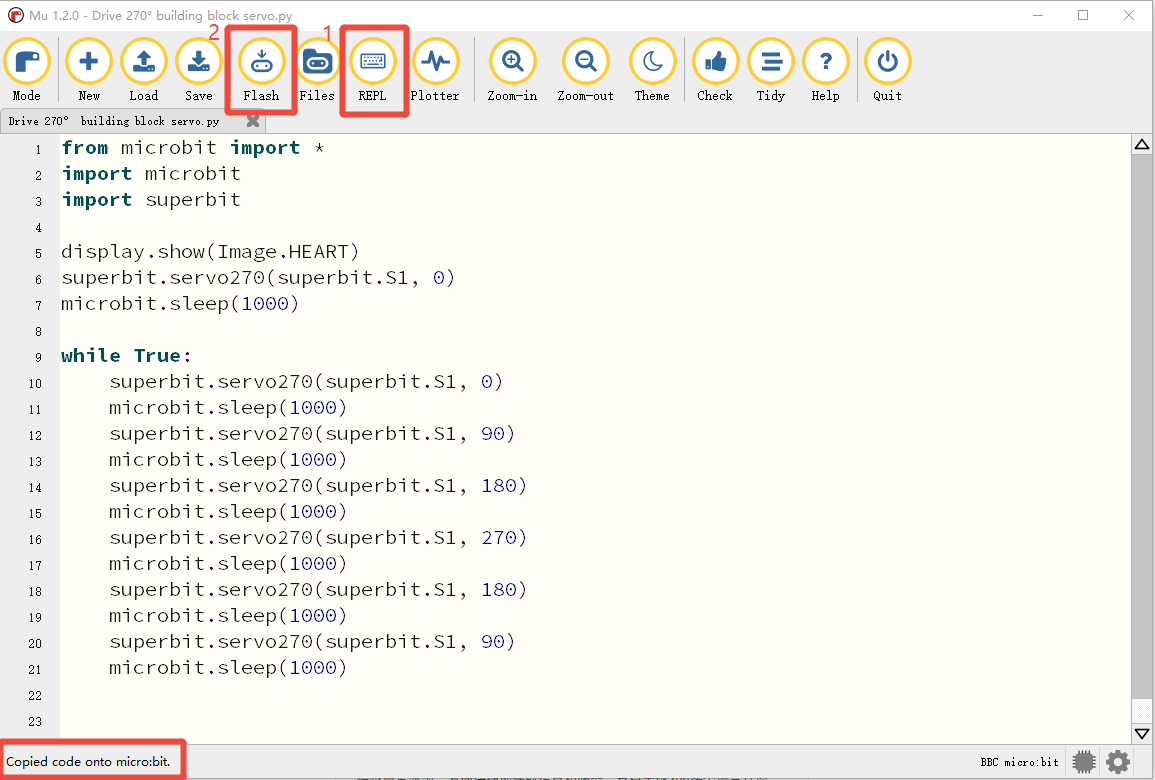This screenshot has height=780, width=1155.
Task: Open the Help documentation
Action: (826, 70)
